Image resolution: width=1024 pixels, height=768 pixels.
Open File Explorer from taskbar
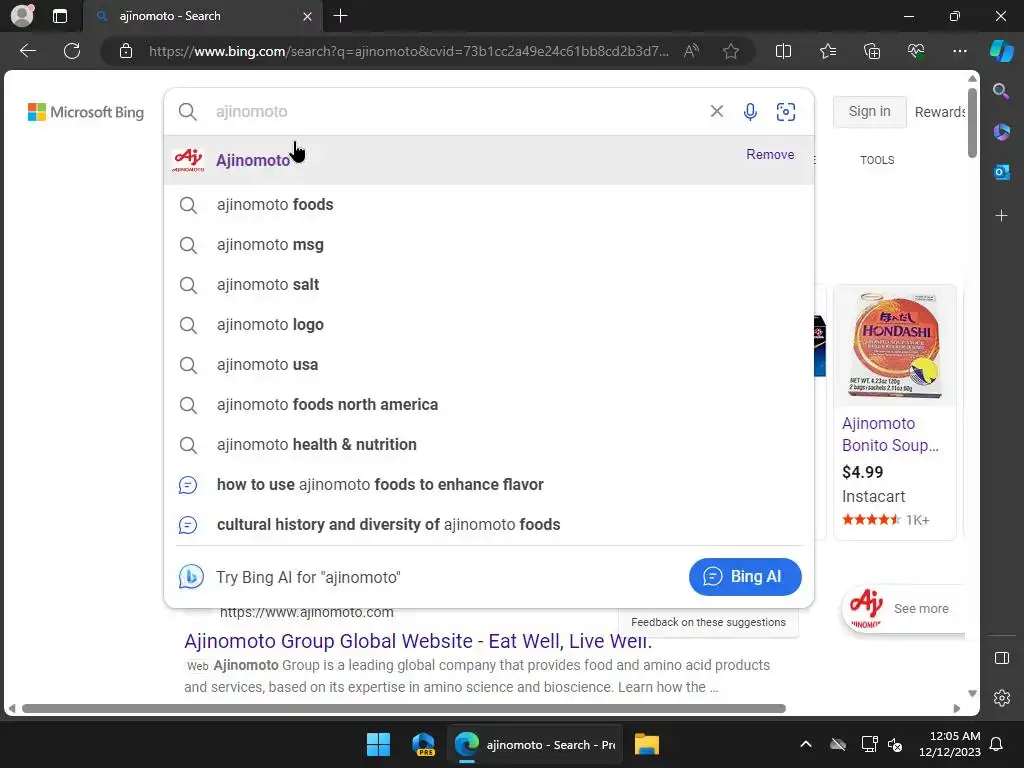coord(647,744)
